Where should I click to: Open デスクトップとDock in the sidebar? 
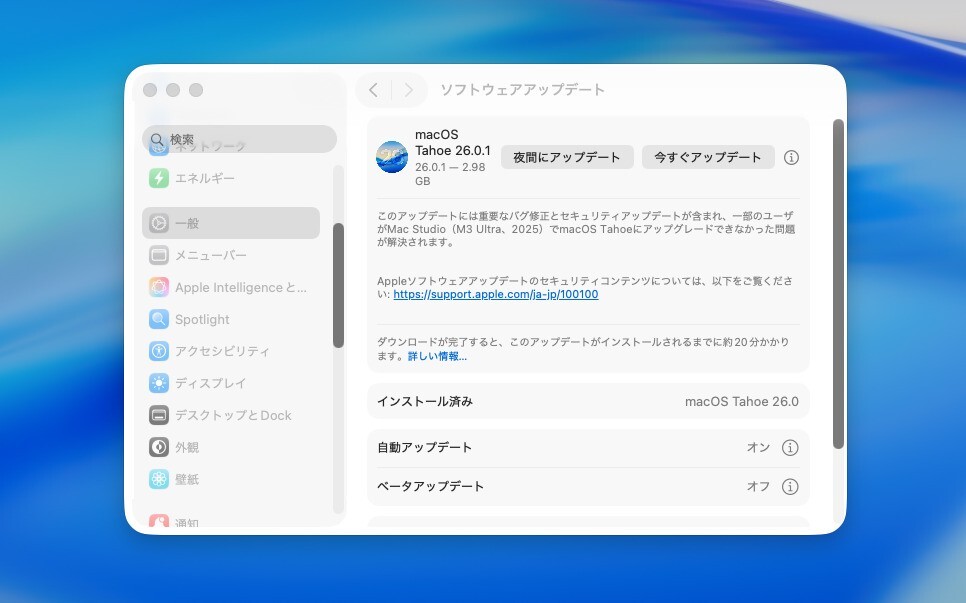click(x=231, y=415)
